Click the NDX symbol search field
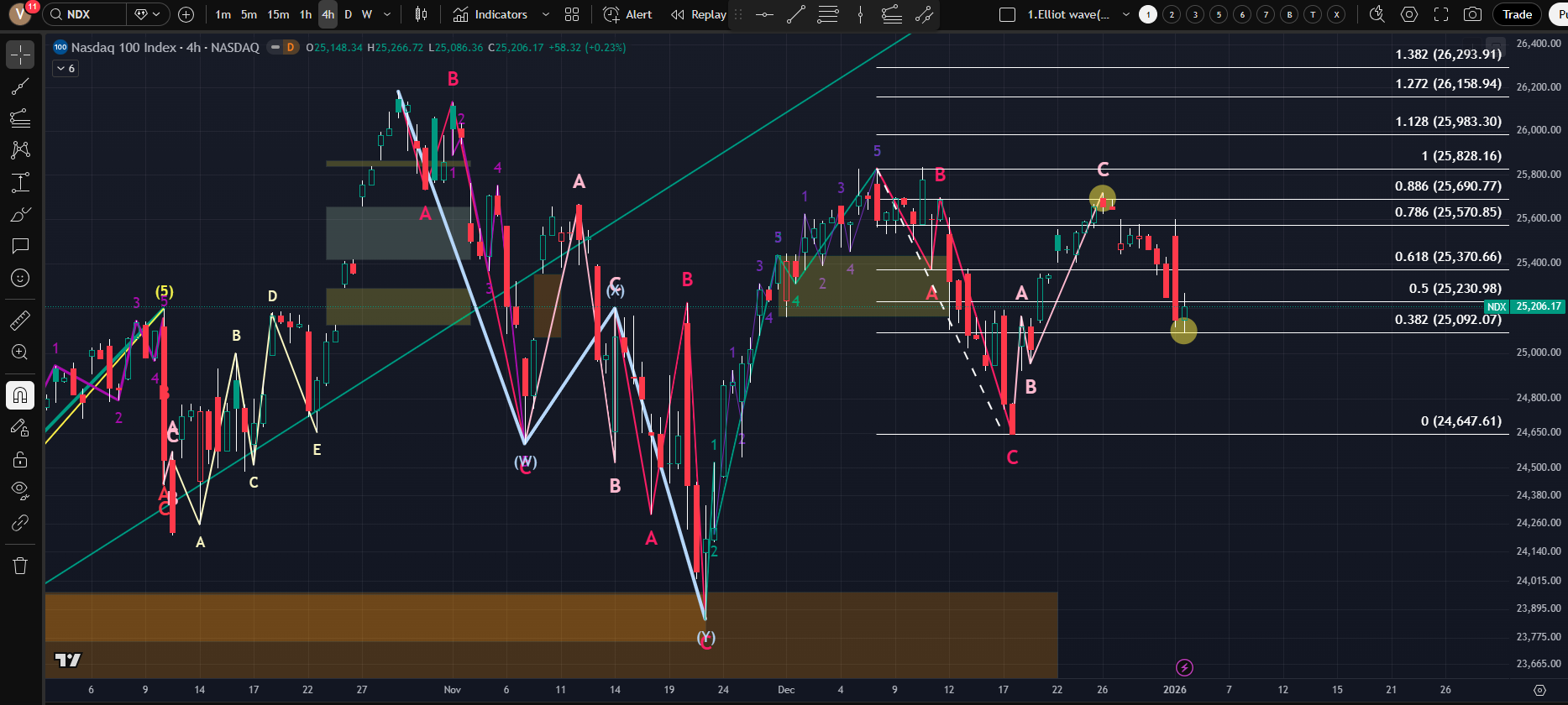The height and width of the screenshot is (705, 1568). pos(86,14)
